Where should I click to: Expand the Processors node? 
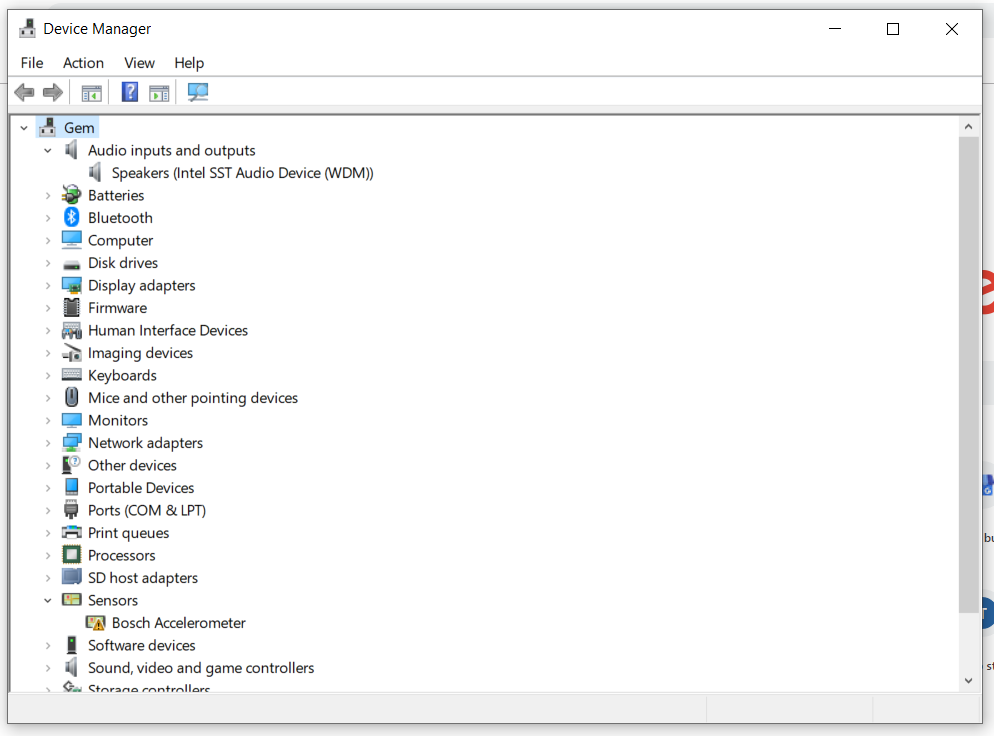coord(48,555)
